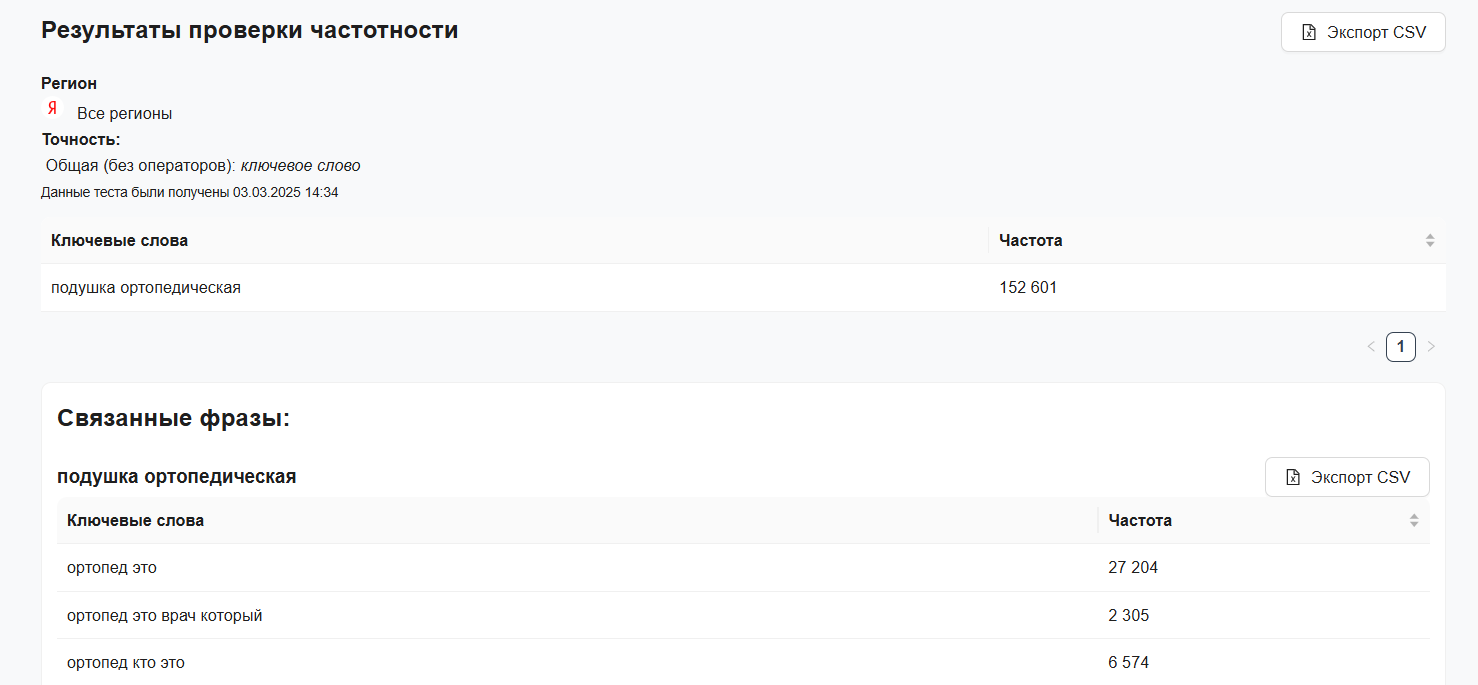Click the Связанные фразы heading
Image resolution: width=1478 pixels, height=685 pixels.
(173, 418)
